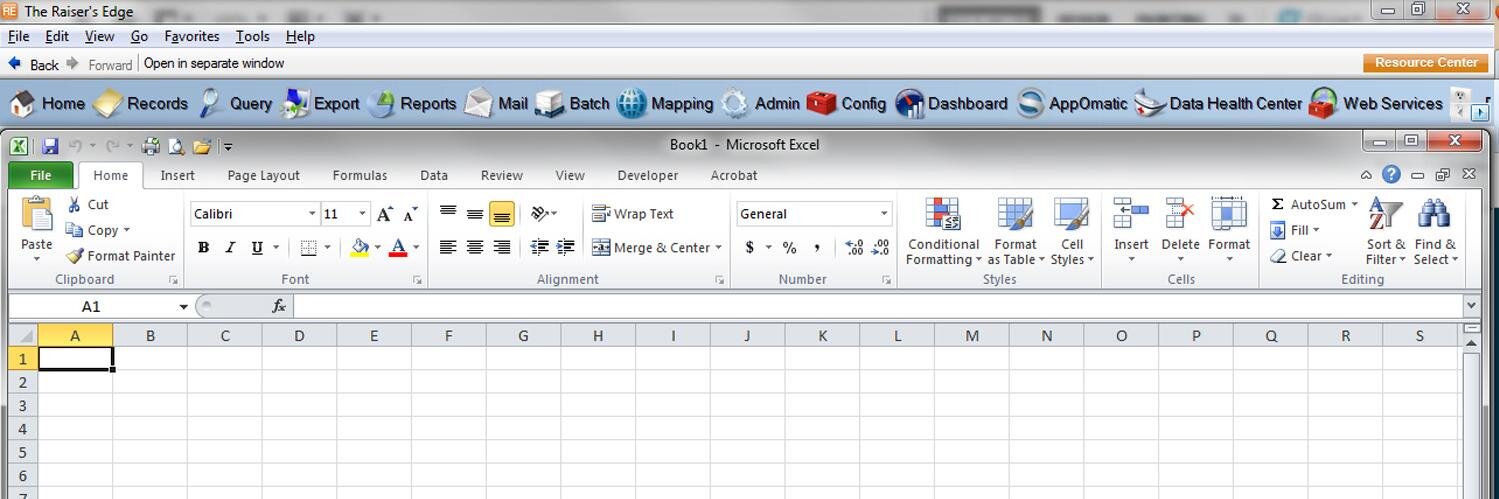Screen dimensions: 1499x499
Task: Apply Comma Style format
Action: (x=817, y=247)
